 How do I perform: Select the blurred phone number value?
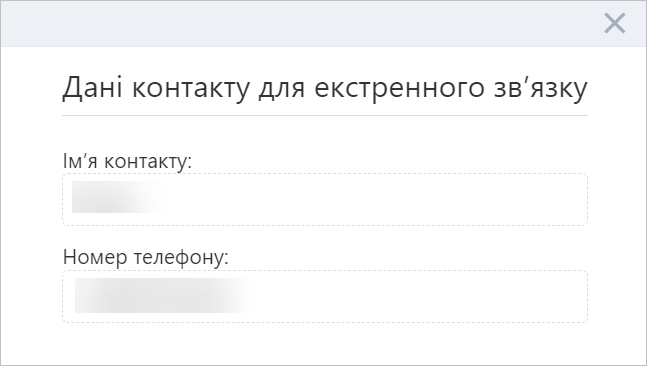tap(164, 295)
